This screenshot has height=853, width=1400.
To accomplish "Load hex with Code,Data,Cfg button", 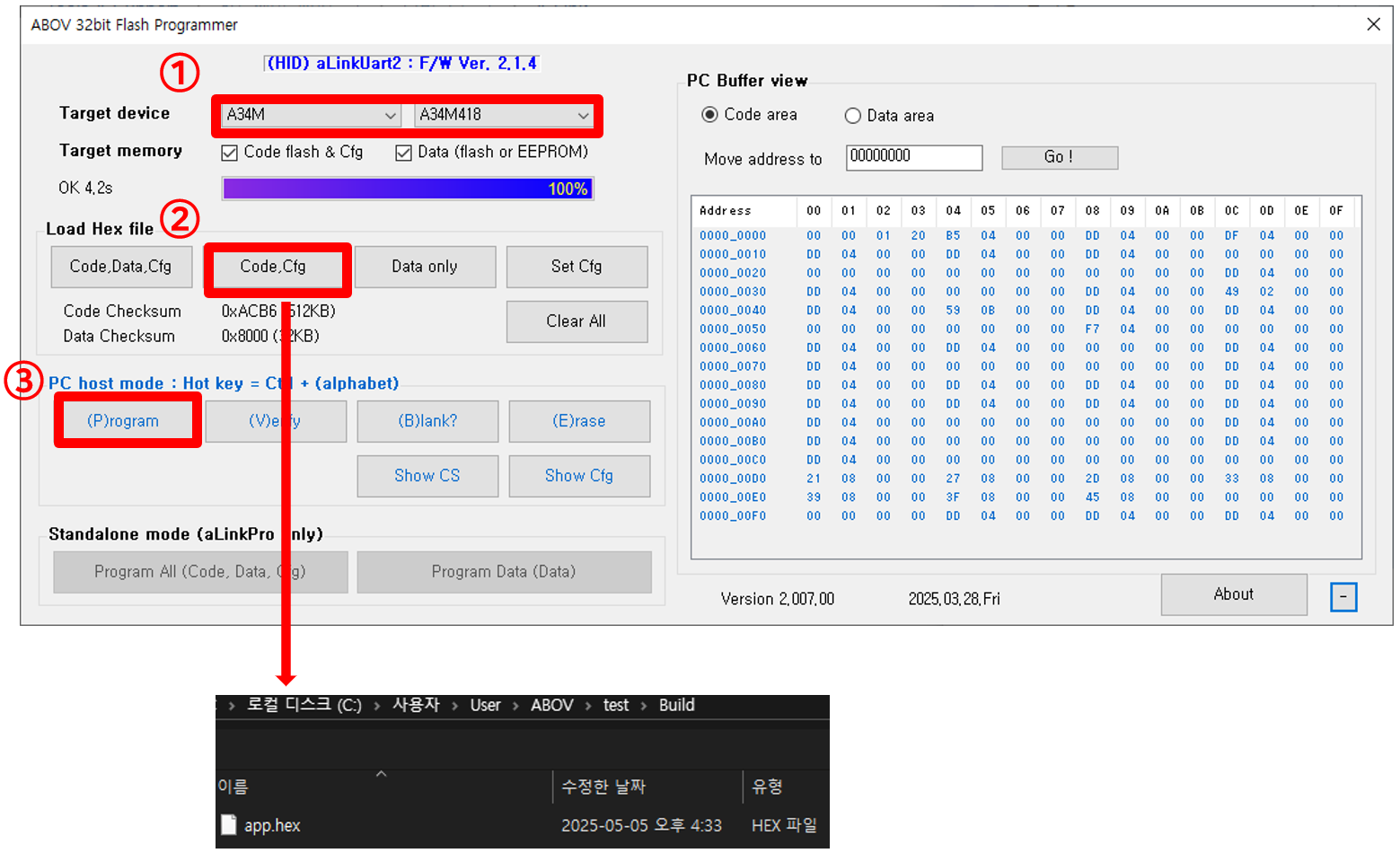I will [x=121, y=267].
